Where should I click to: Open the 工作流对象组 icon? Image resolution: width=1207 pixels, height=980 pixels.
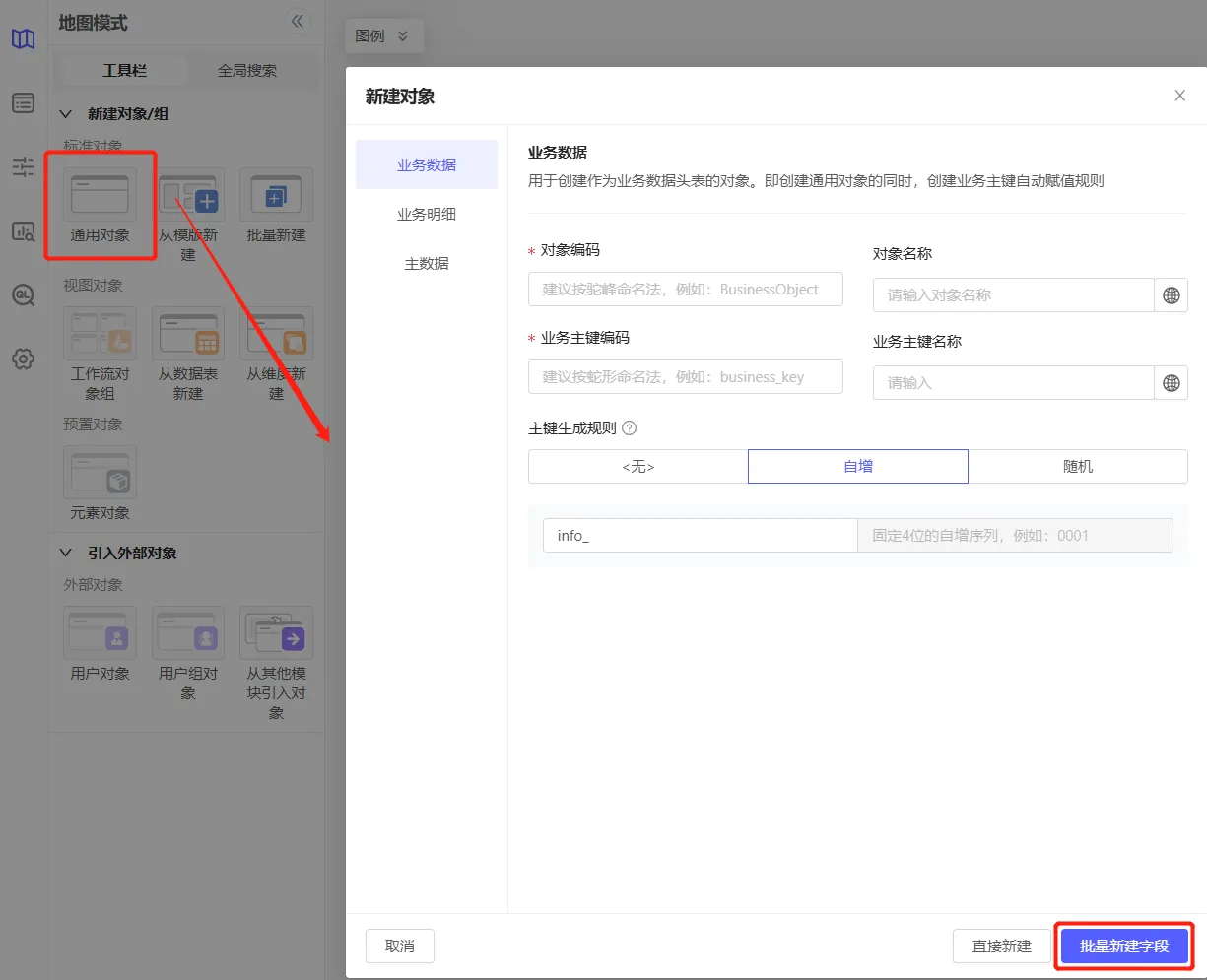click(x=100, y=334)
